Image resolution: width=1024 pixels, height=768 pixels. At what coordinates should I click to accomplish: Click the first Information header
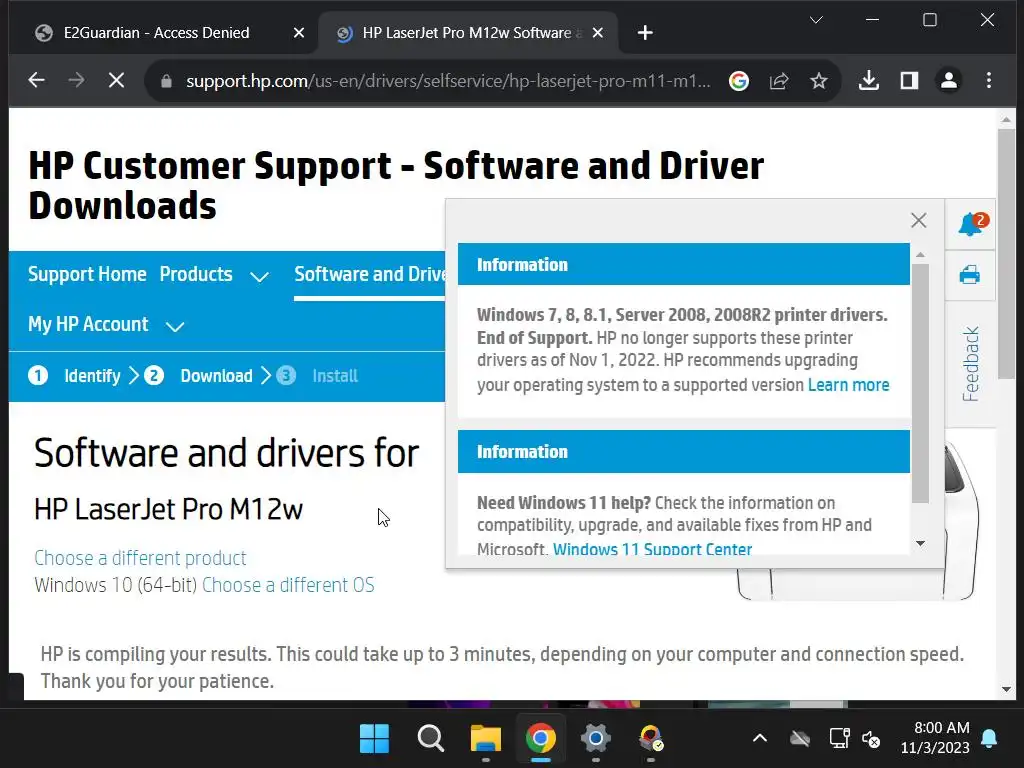click(683, 264)
